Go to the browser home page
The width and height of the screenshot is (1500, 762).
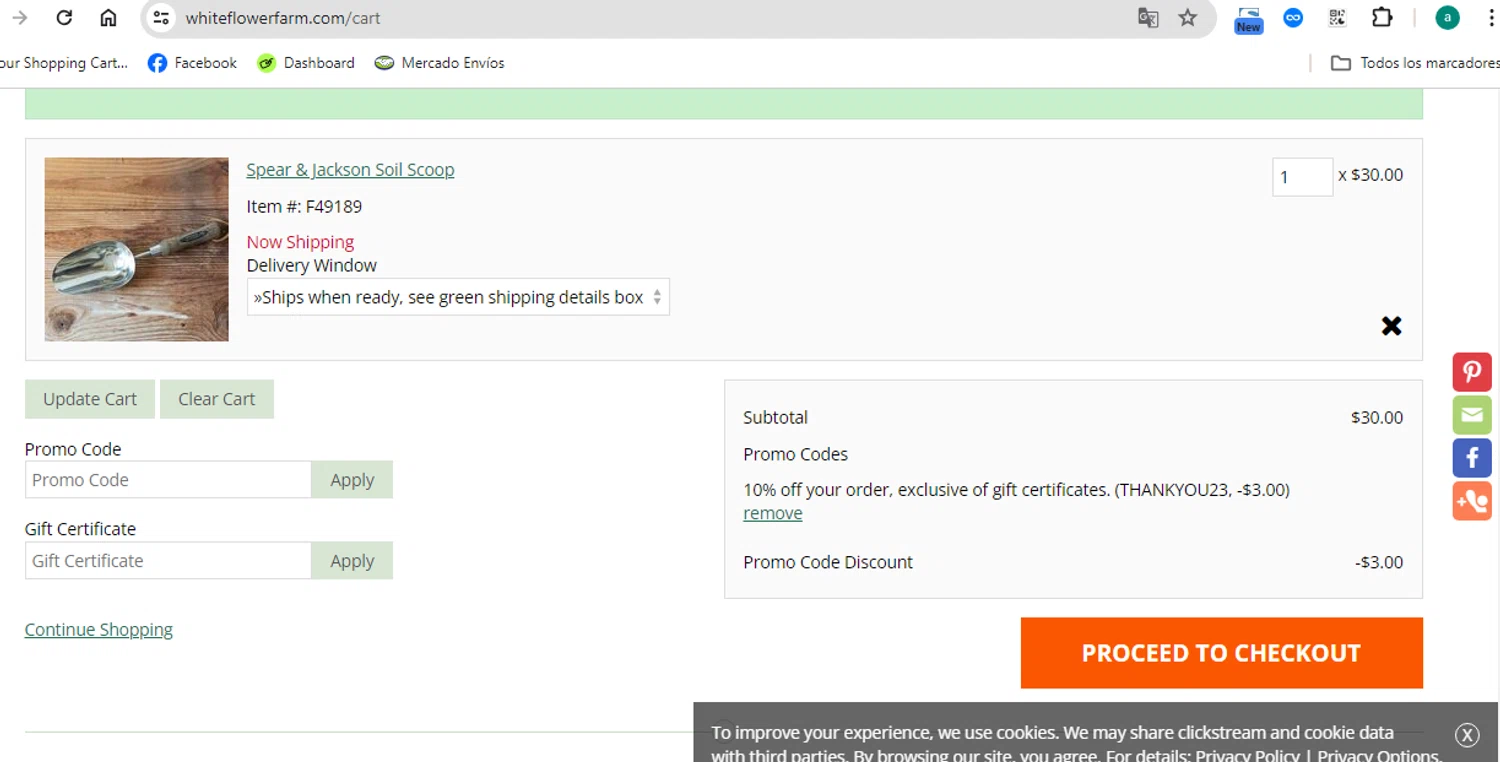pyautogui.click(x=108, y=18)
